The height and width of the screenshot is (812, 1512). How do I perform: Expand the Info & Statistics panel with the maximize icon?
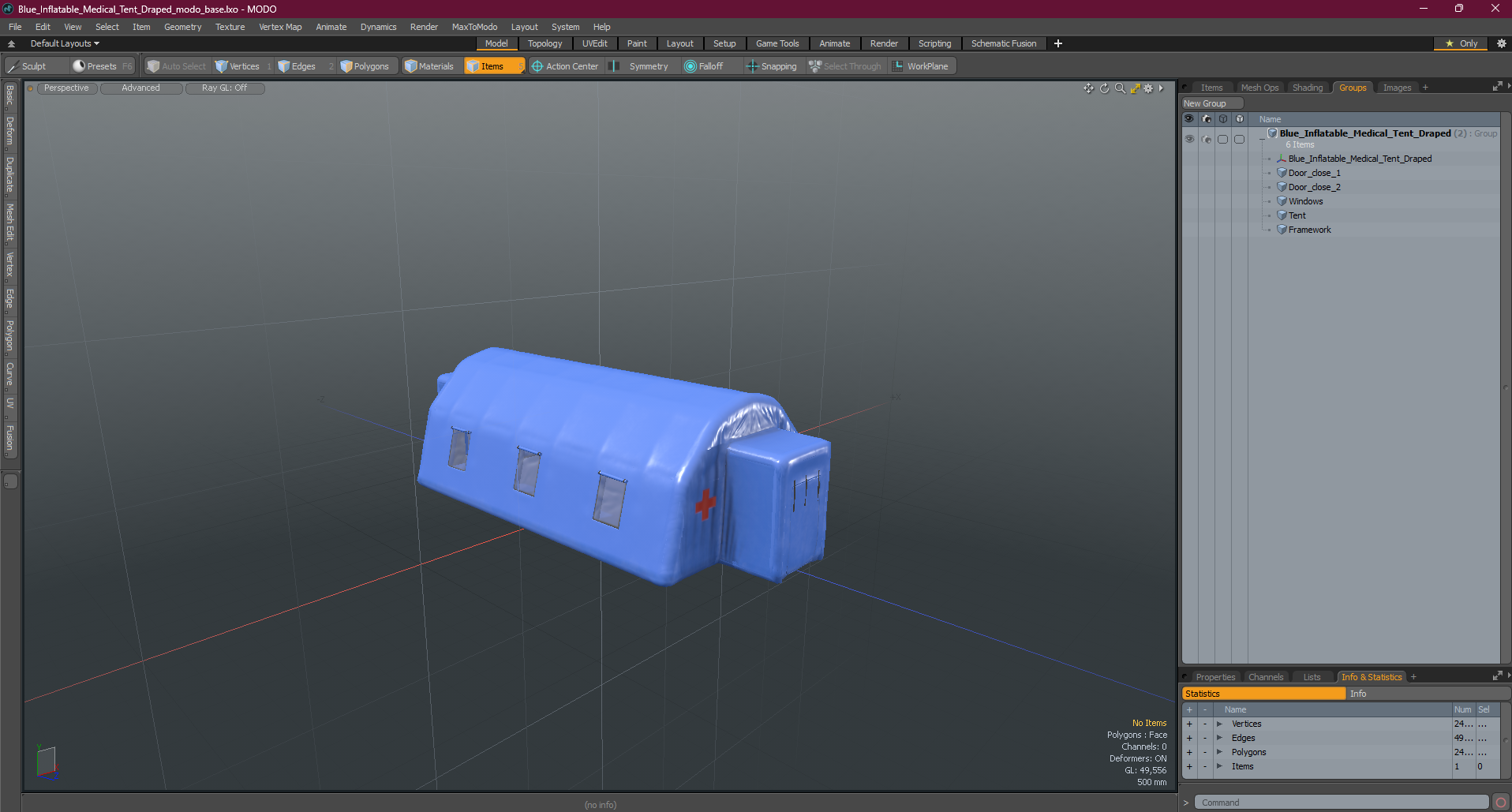click(1497, 676)
